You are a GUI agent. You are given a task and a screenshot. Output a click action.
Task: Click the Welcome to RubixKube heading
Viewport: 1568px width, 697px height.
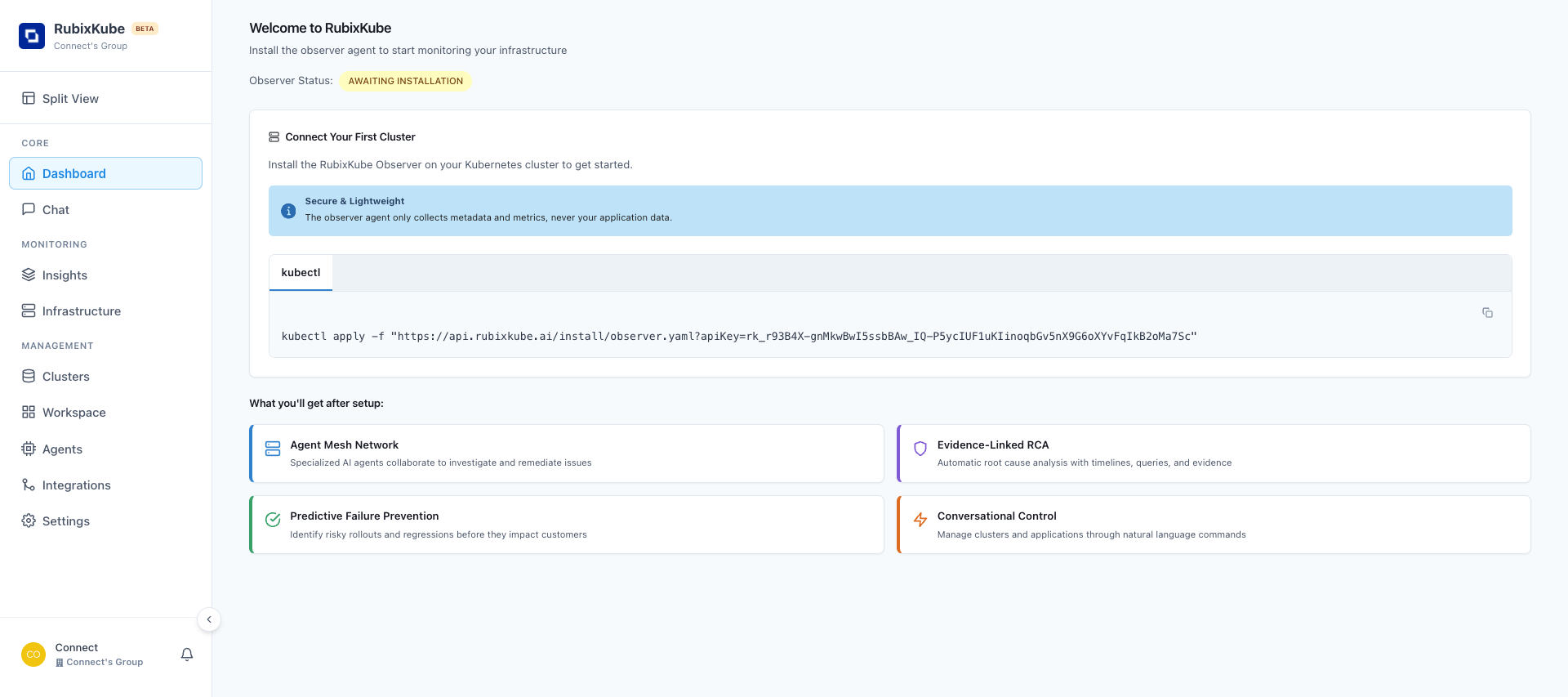(320, 28)
